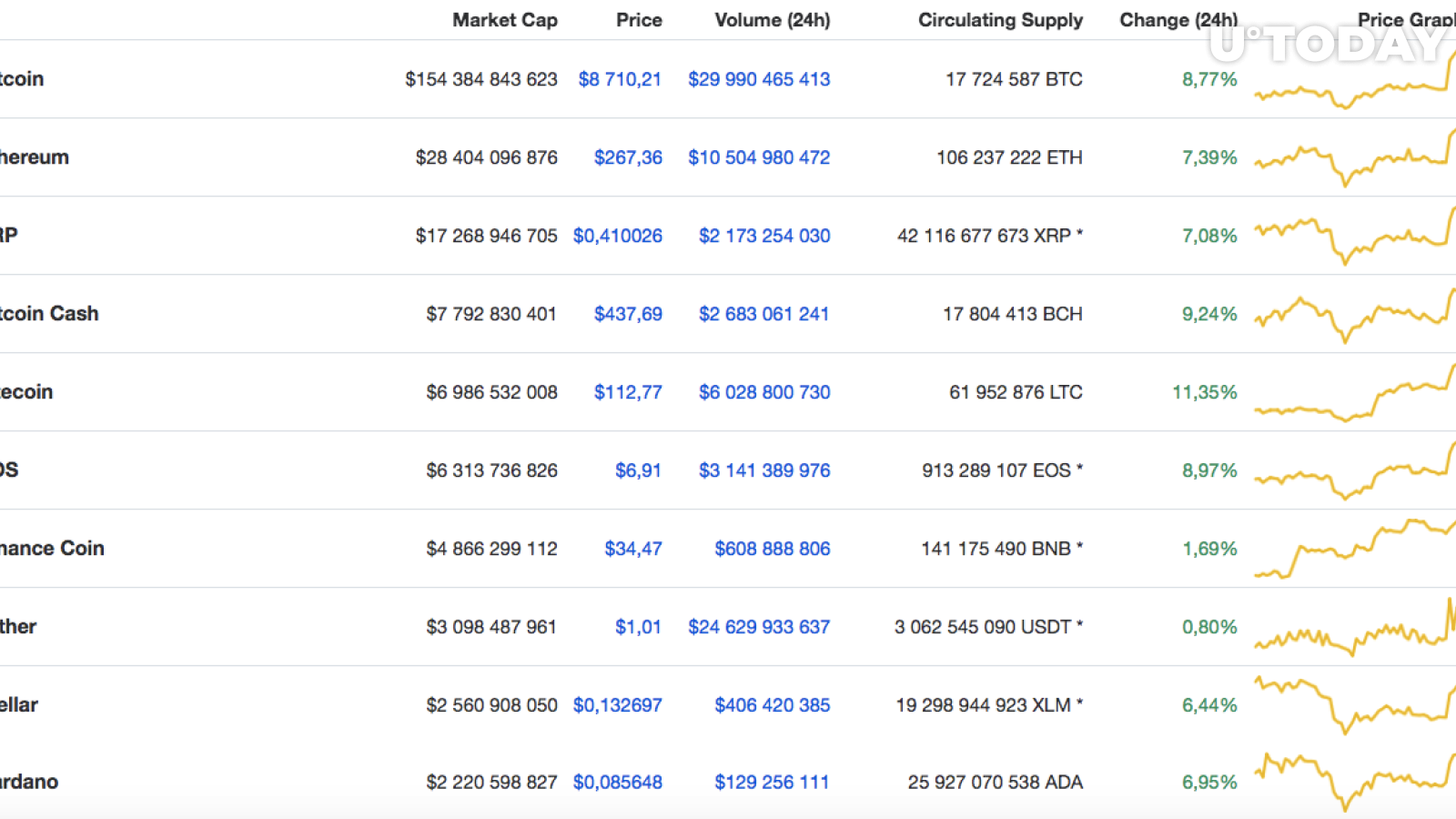Click the XRP price graph sparkline

pyautogui.click(x=1355, y=236)
